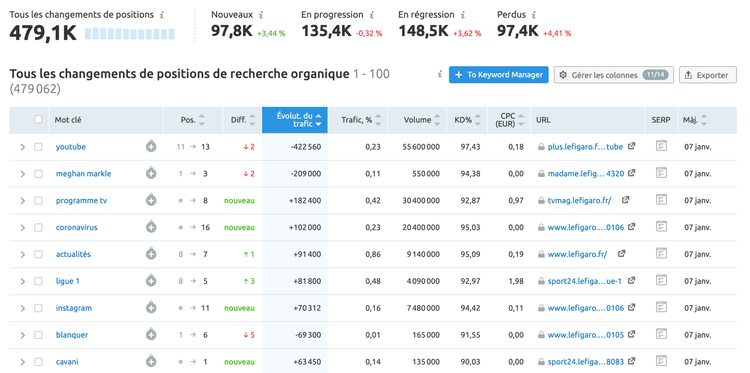Show info icon next to En progression
The width and height of the screenshot is (750, 373).
click(372, 15)
